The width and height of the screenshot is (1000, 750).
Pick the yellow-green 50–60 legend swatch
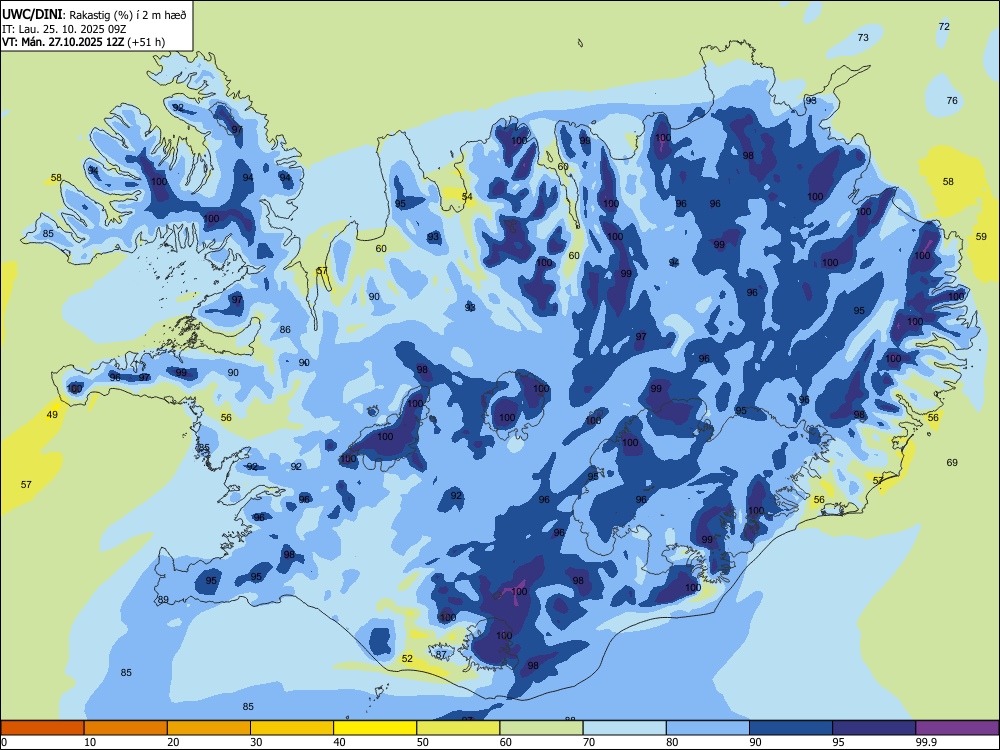[458, 728]
